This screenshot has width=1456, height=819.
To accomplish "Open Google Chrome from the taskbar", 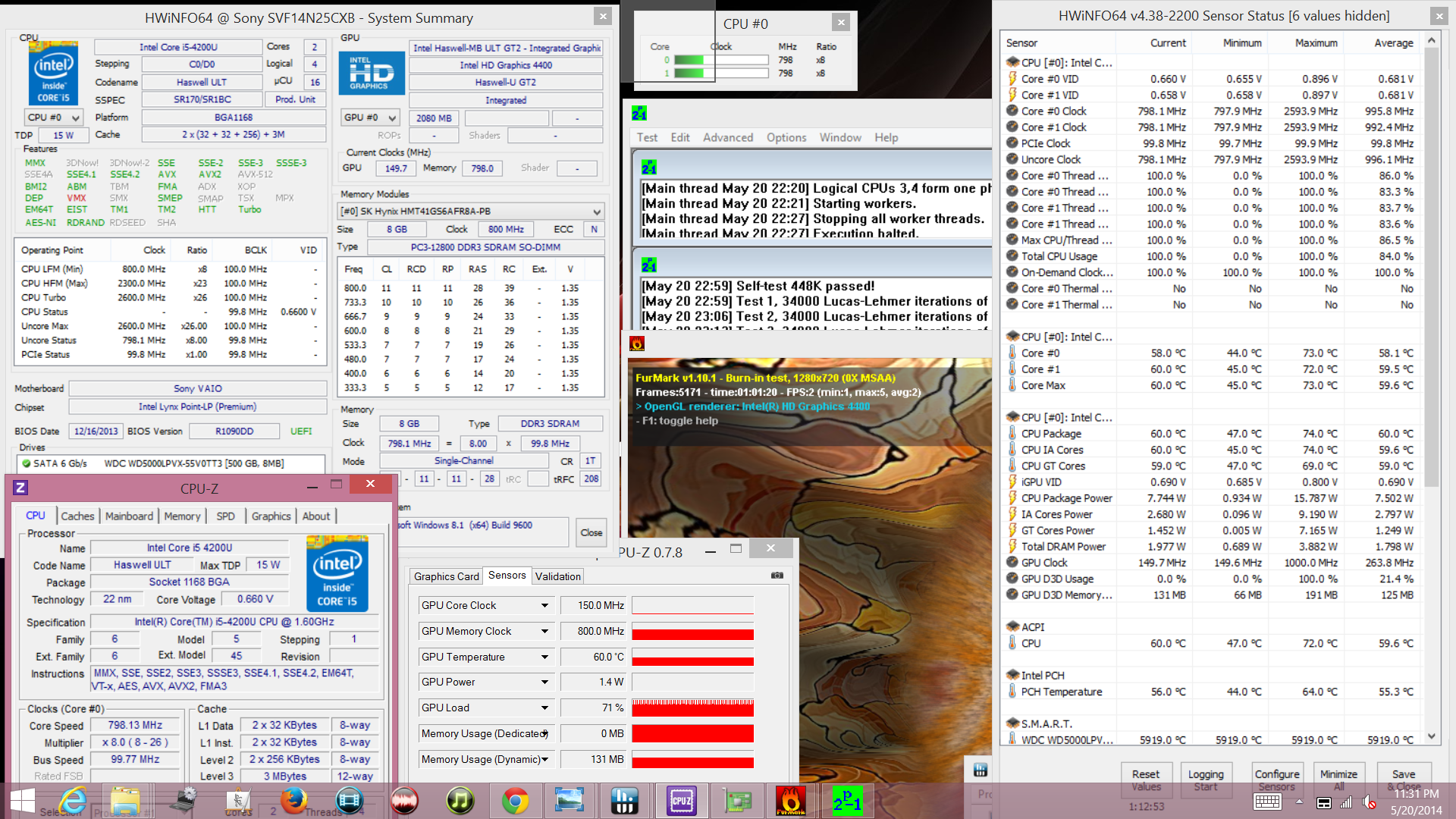I will (x=515, y=801).
